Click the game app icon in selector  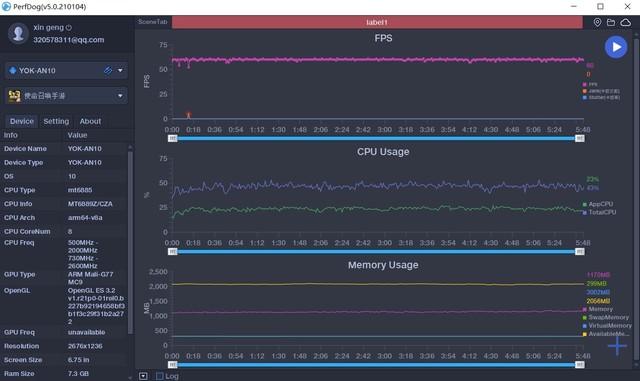pyautogui.click(x=15, y=96)
